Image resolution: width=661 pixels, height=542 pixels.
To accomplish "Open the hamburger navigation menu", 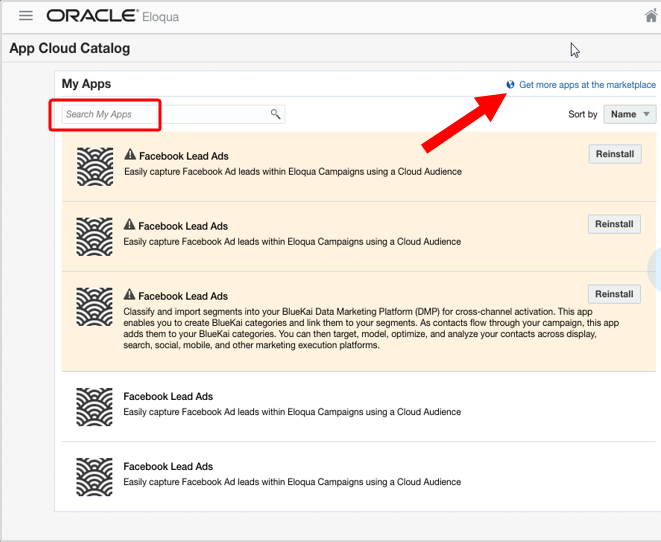I will pyautogui.click(x=26, y=16).
